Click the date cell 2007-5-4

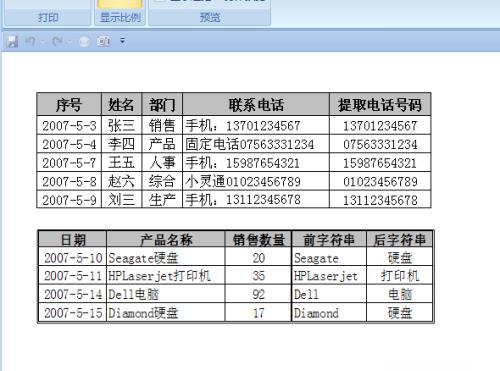pyautogui.click(x=69, y=144)
